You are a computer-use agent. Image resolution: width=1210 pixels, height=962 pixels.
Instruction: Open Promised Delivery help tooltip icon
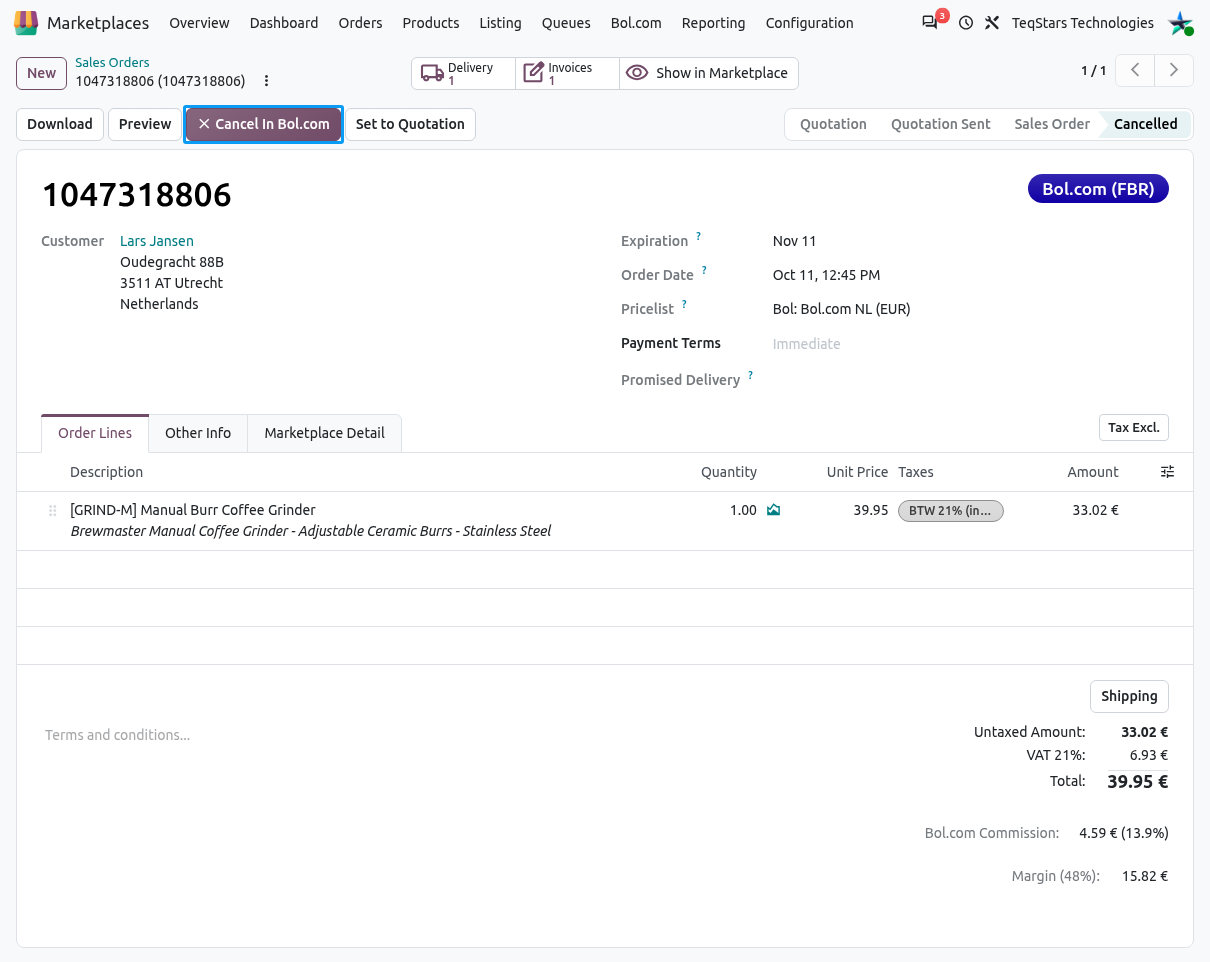[x=750, y=376]
